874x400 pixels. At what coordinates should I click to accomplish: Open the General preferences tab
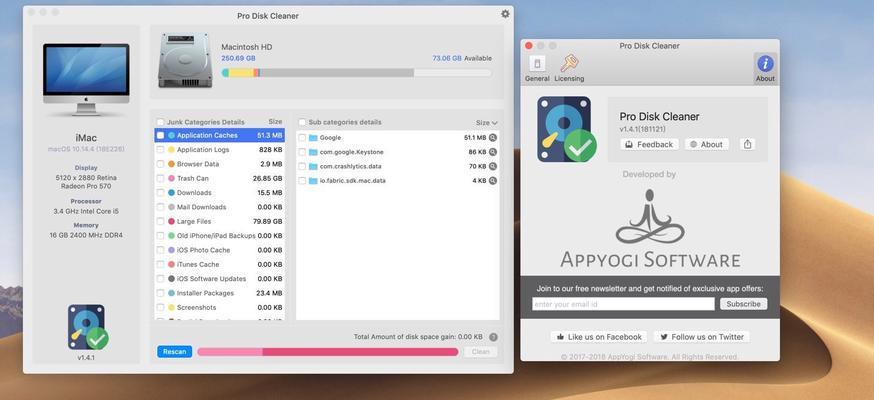pos(537,69)
